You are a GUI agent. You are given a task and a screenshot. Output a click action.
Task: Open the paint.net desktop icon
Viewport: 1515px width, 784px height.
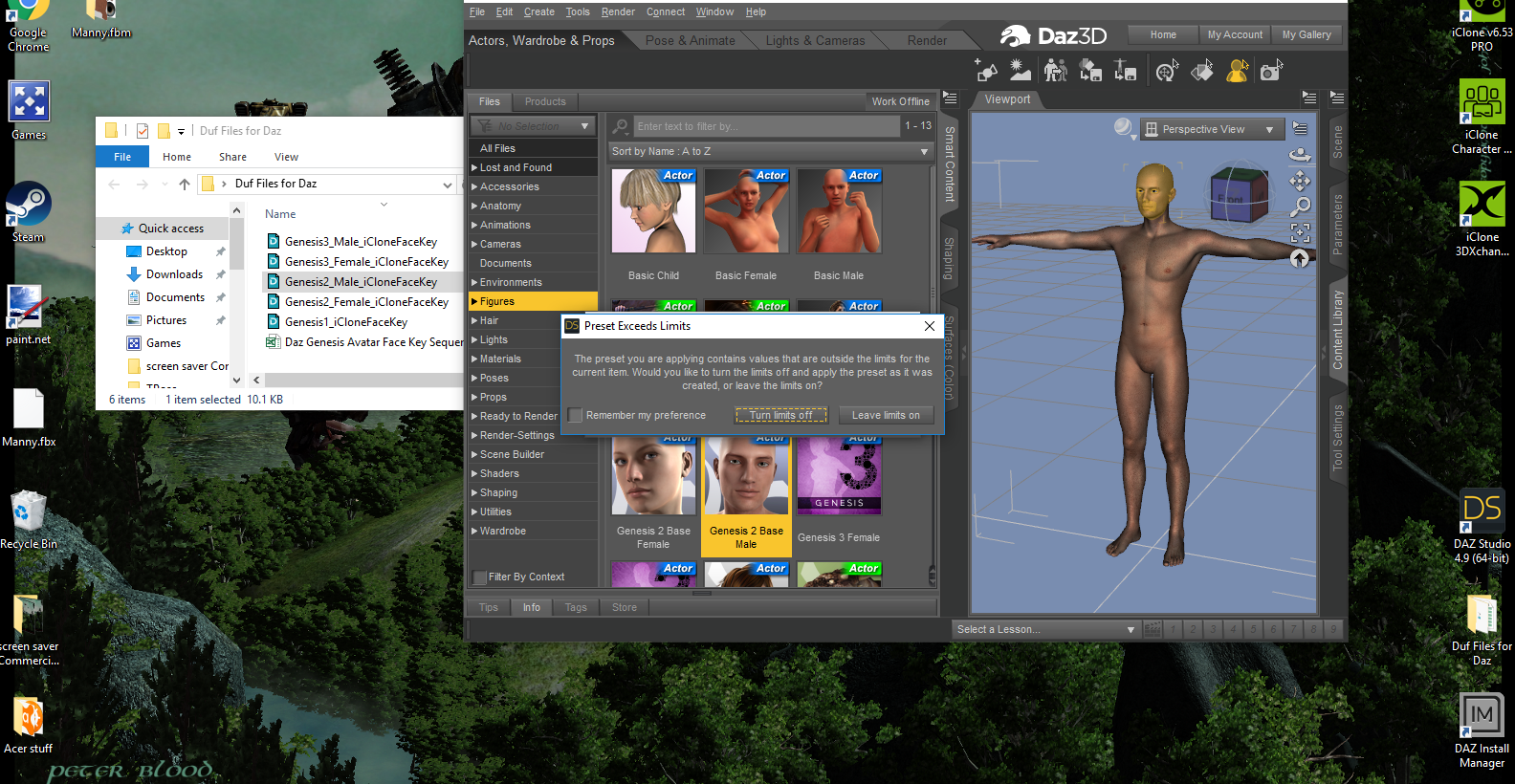click(x=29, y=315)
